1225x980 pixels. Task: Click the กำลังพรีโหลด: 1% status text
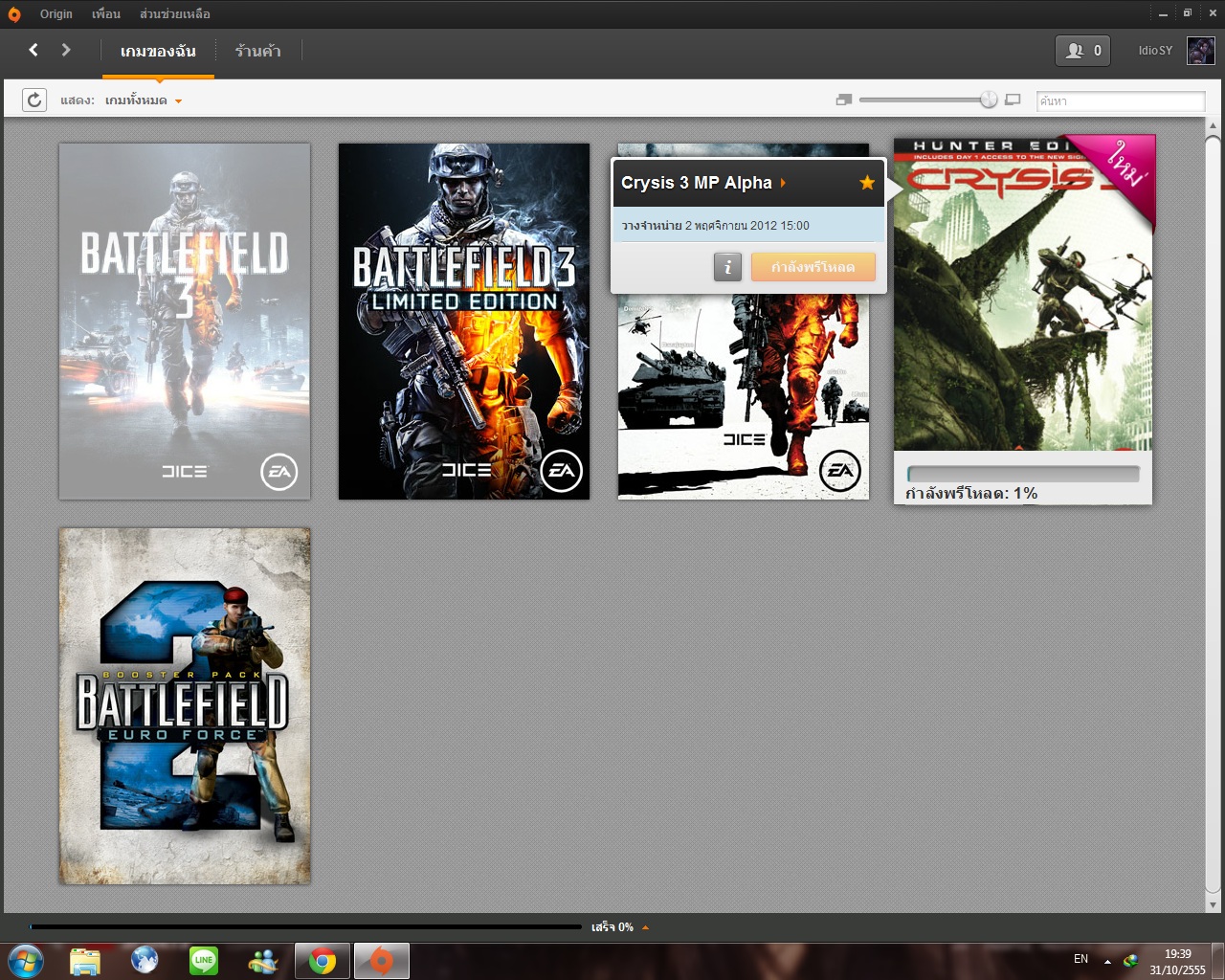pos(971,494)
